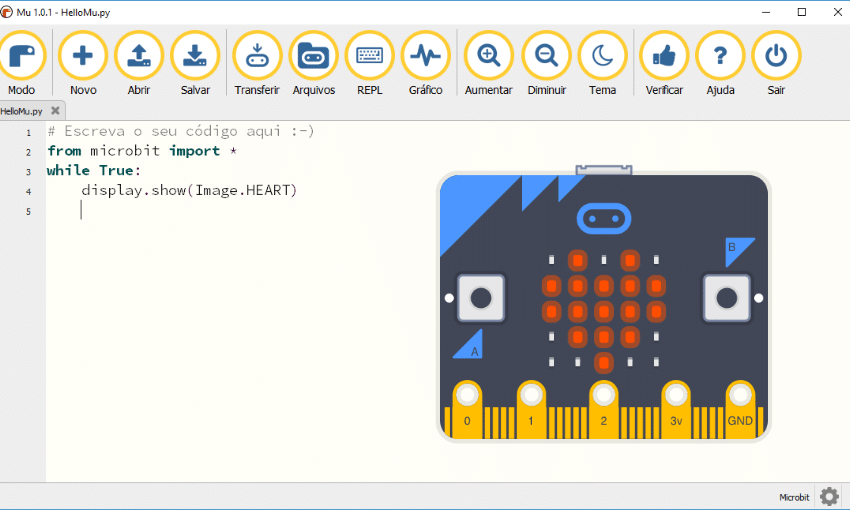The width and height of the screenshot is (850, 510).
Task: Quit Mu with Sair button
Action: click(x=776, y=57)
